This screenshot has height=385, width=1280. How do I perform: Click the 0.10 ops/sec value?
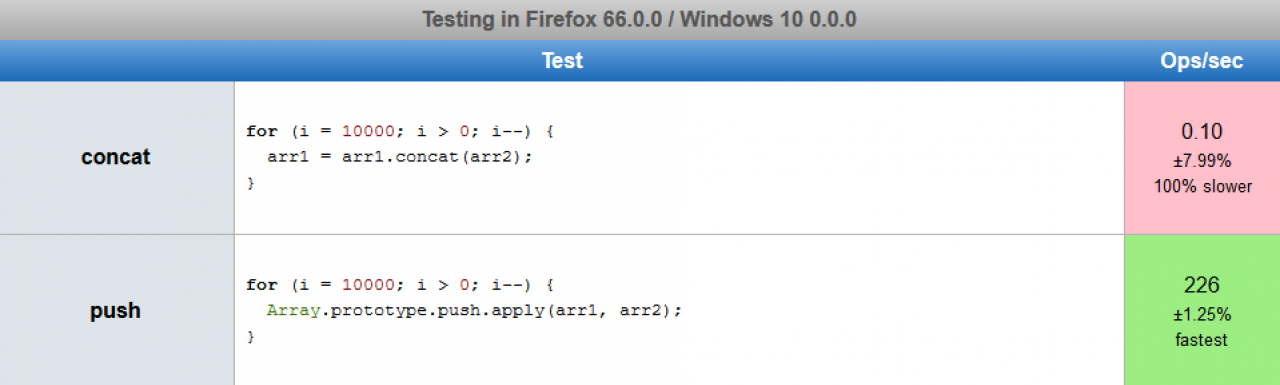[x=1202, y=132]
